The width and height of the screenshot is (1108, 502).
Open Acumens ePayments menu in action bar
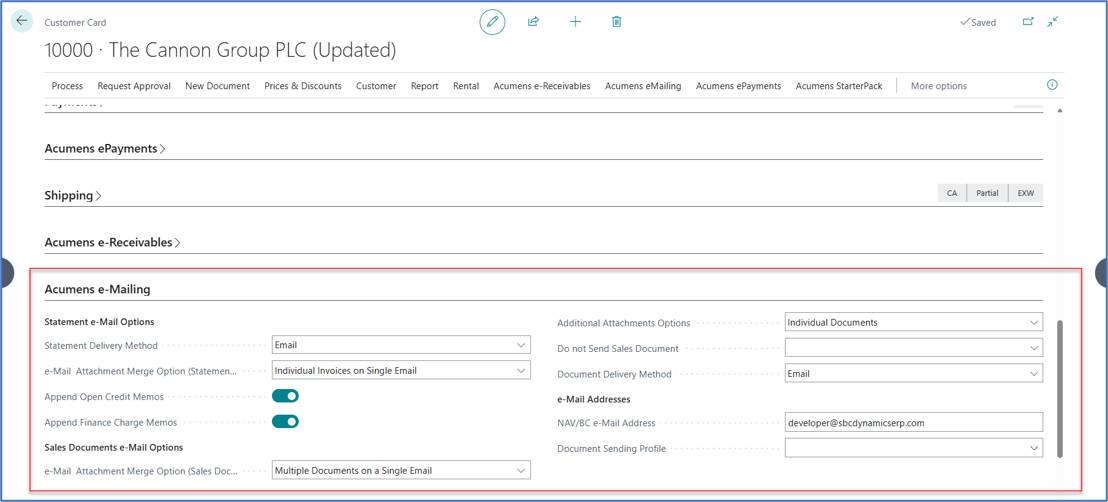tap(738, 86)
